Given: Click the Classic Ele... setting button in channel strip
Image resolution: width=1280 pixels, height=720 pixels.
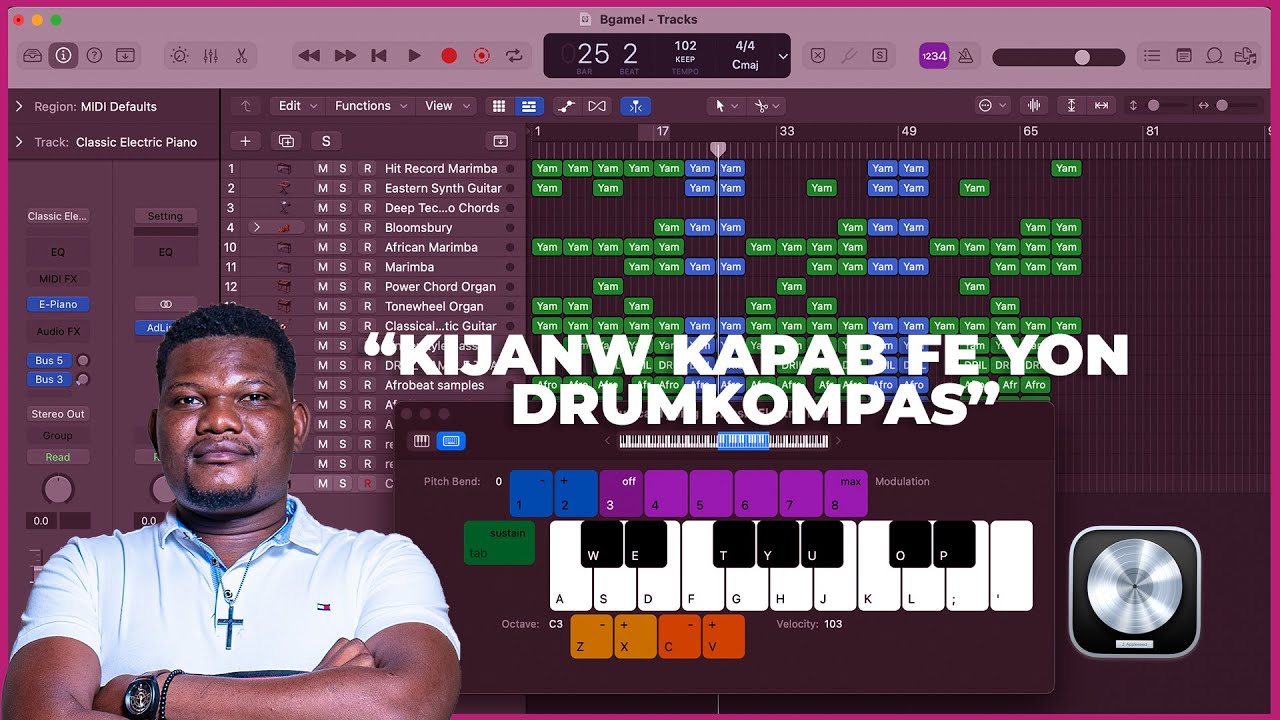Looking at the screenshot, I should (x=58, y=216).
